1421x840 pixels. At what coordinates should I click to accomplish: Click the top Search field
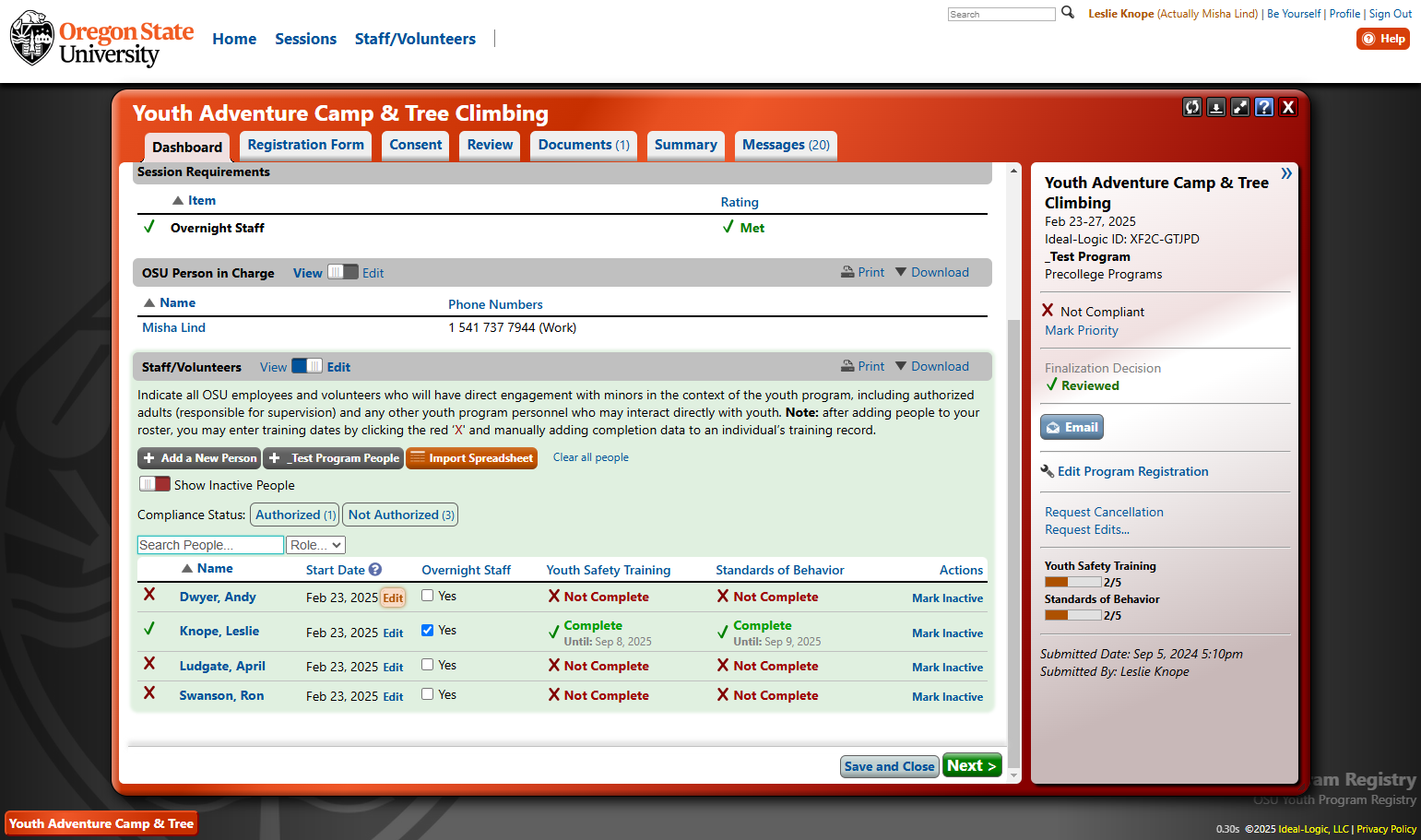[1001, 14]
